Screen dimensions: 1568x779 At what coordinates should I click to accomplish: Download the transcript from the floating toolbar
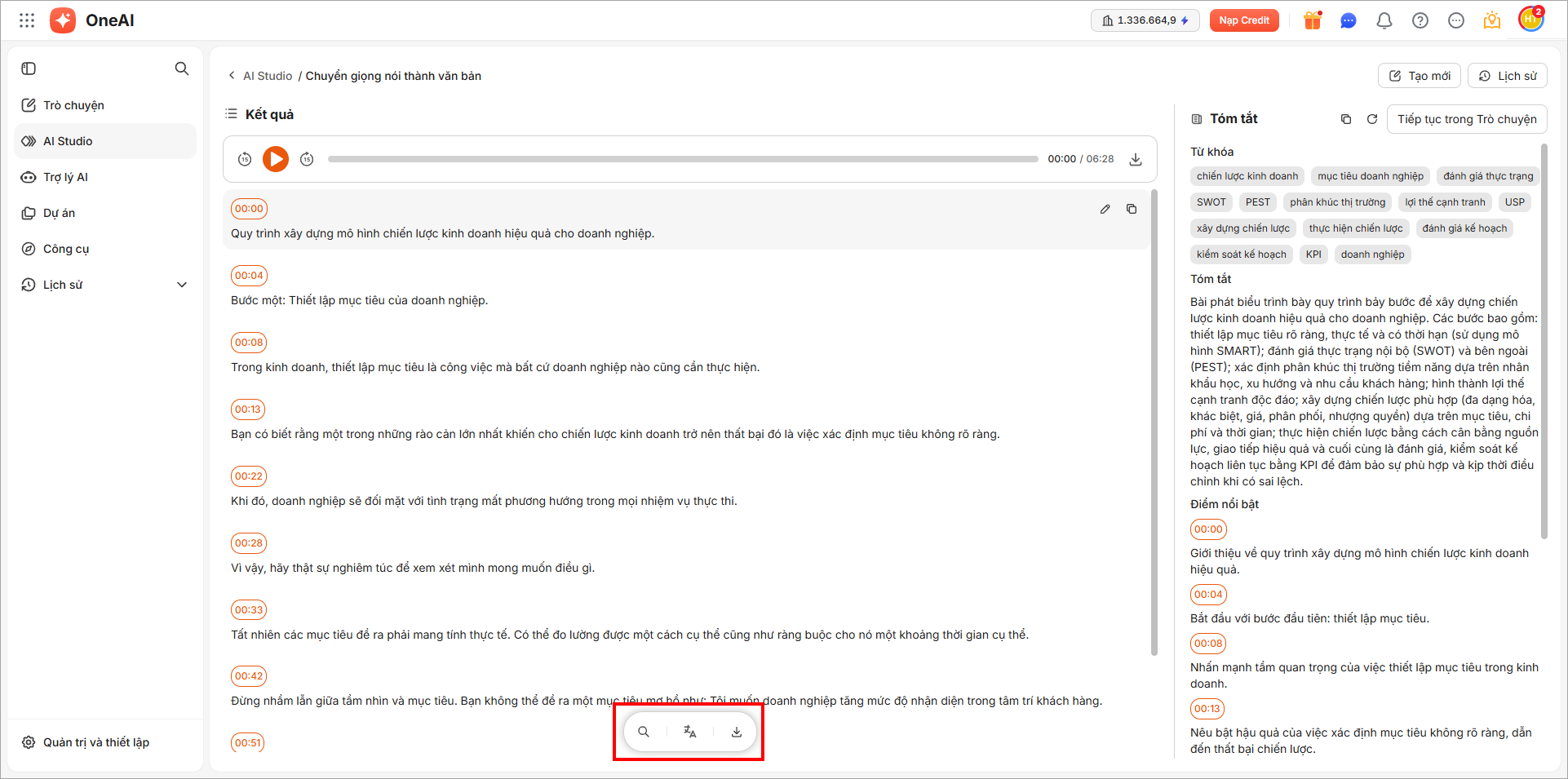pyautogui.click(x=737, y=732)
